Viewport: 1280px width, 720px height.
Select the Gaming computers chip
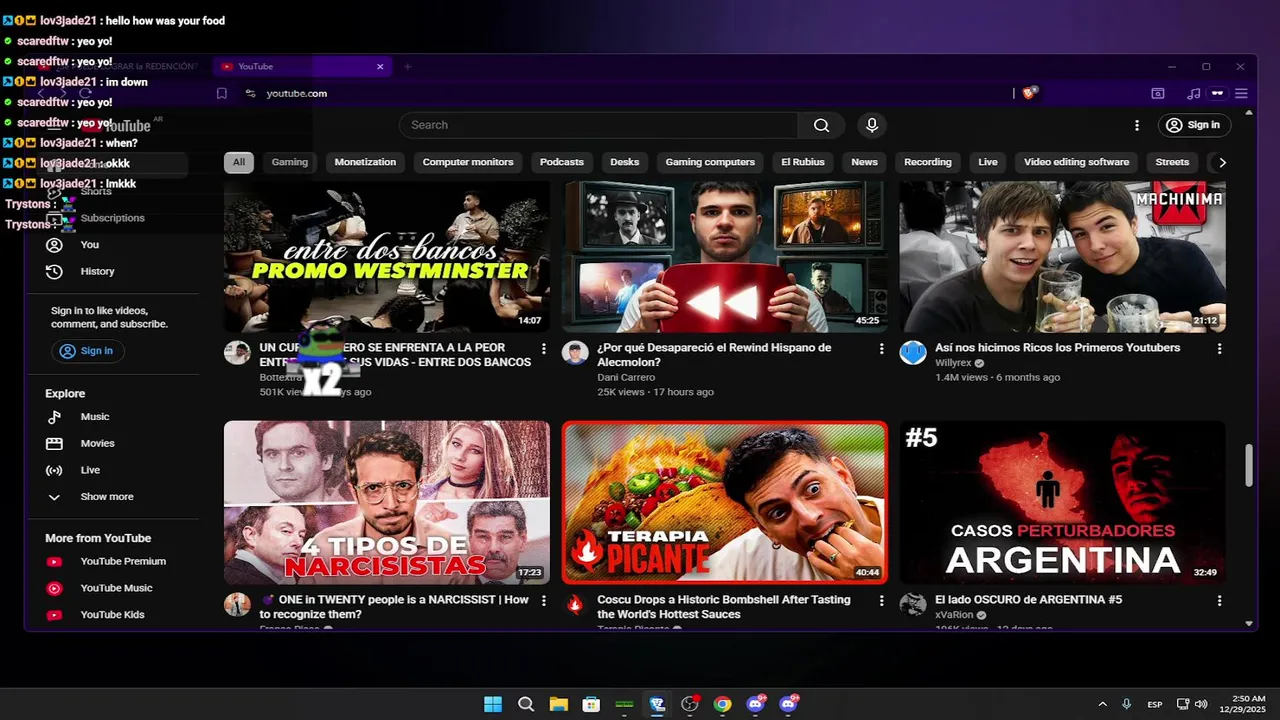710,162
